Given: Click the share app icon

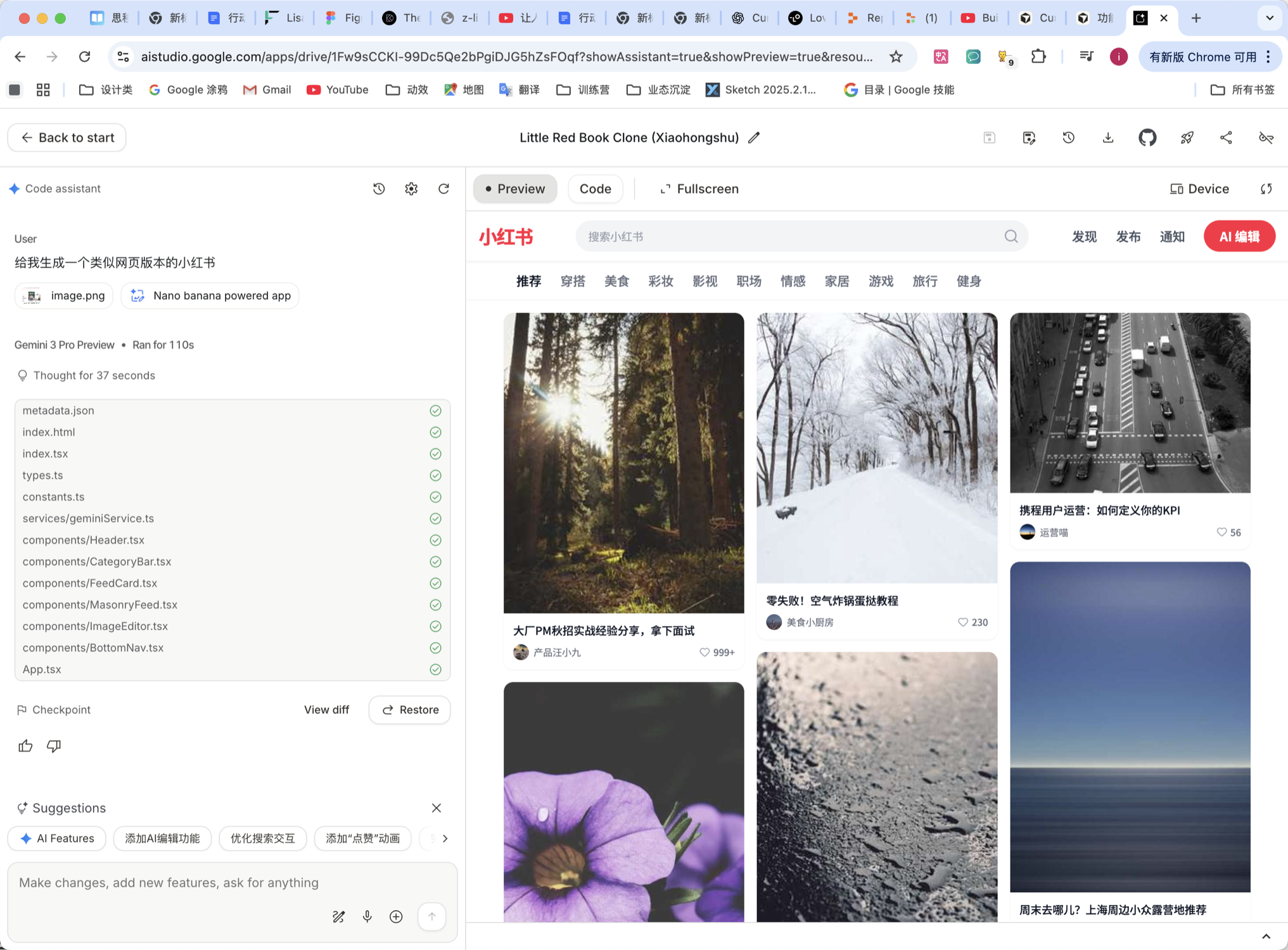Looking at the screenshot, I should [x=1226, y=138].
